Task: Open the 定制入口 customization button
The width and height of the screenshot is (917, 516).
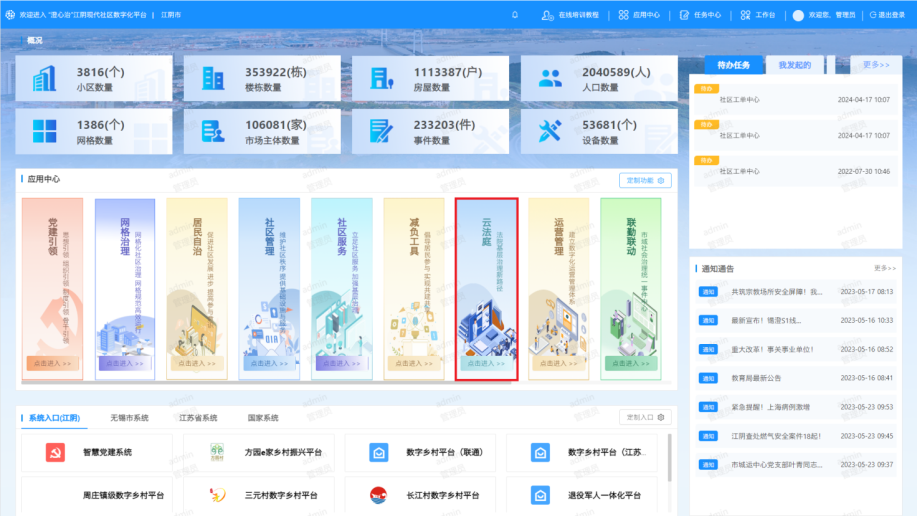Action: pyautogui.click(x=645, y=417)
